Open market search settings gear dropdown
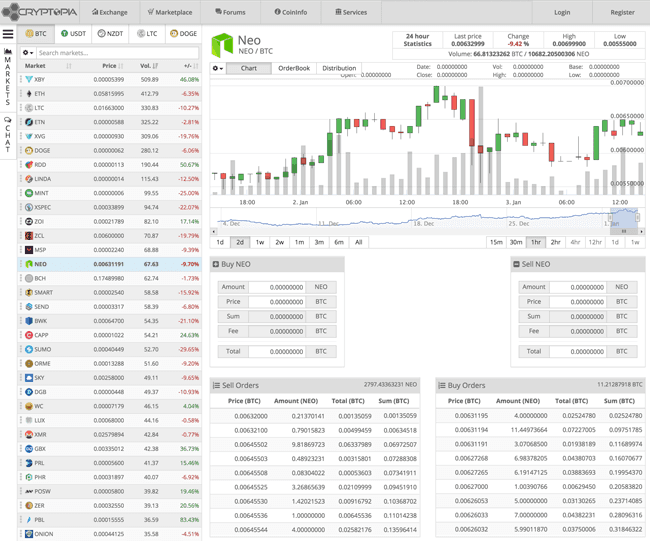This screenshot has height=541, width=650. coord(28,53)
